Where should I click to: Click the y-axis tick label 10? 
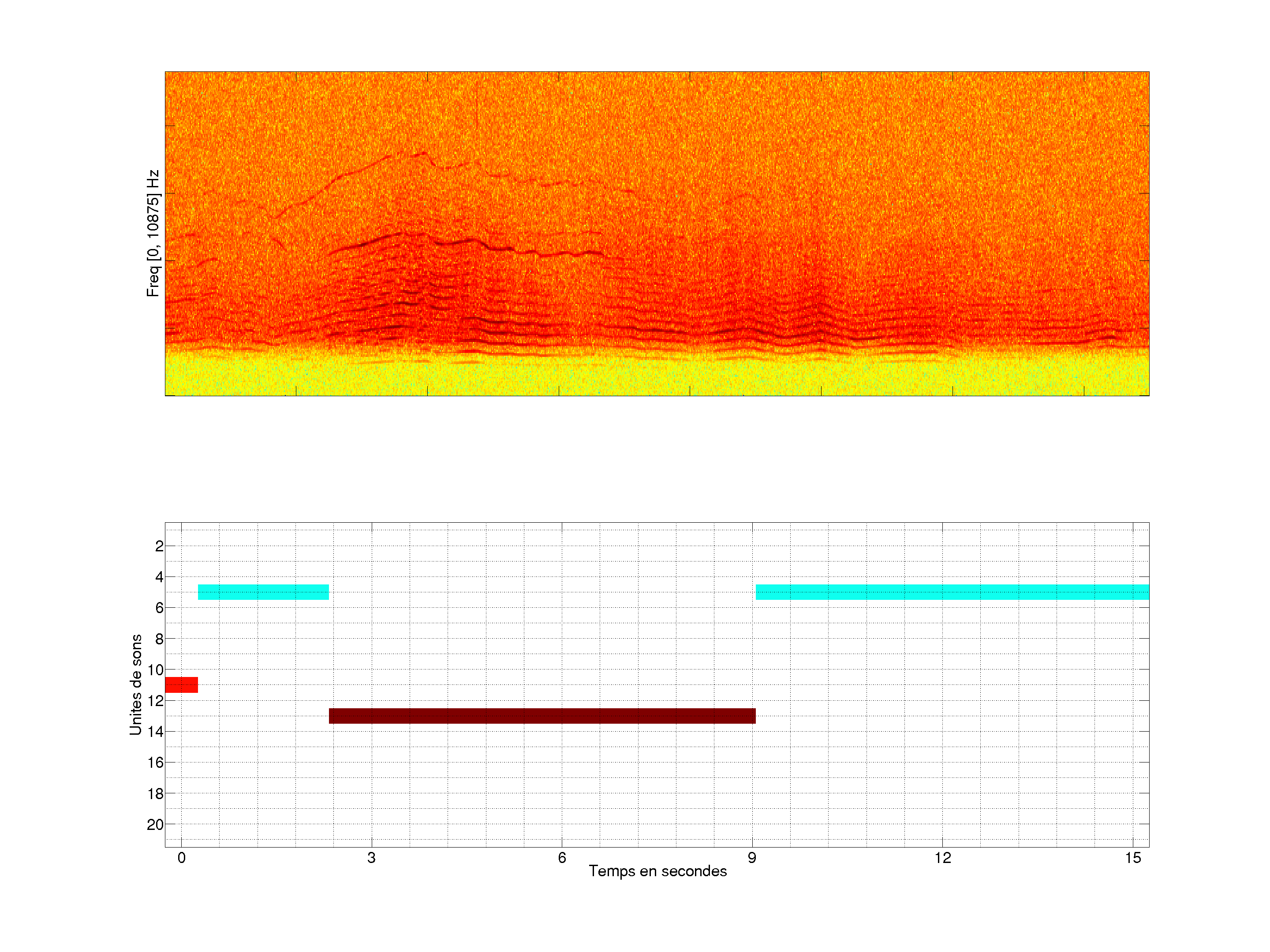click(x=156, y=669)
